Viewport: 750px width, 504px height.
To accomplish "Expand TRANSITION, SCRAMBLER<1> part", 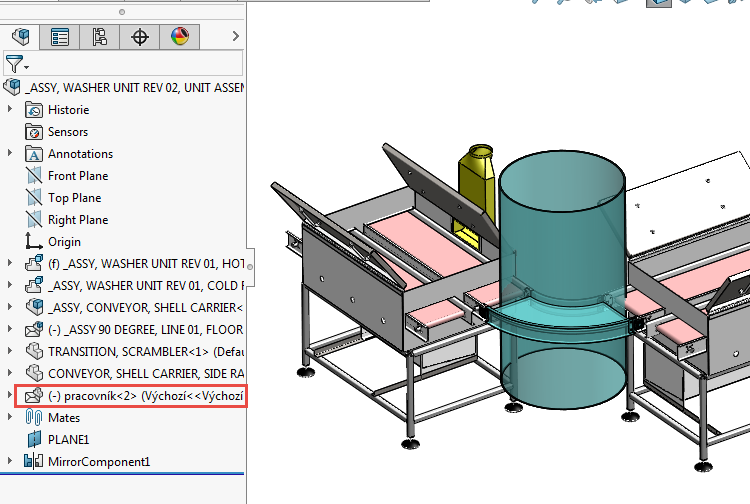I will 10,350.
